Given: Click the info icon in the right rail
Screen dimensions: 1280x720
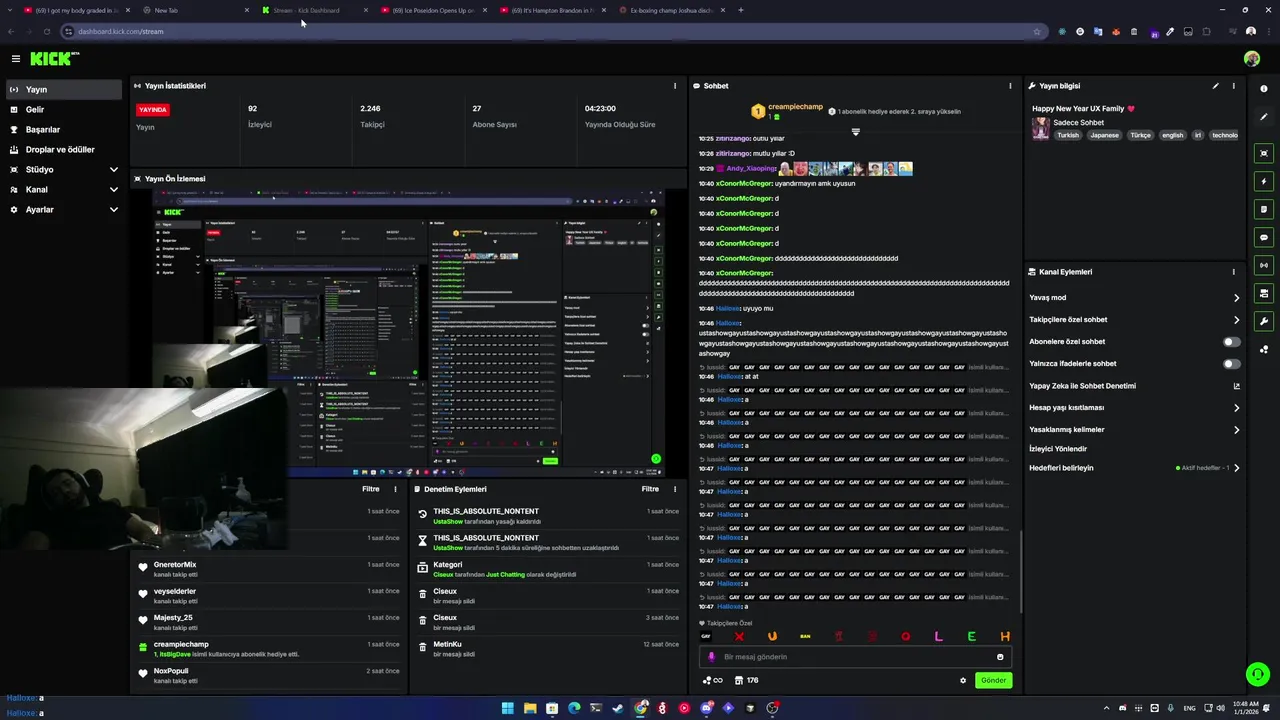Looking at the screenshot, I should (x=1264, y=89).
